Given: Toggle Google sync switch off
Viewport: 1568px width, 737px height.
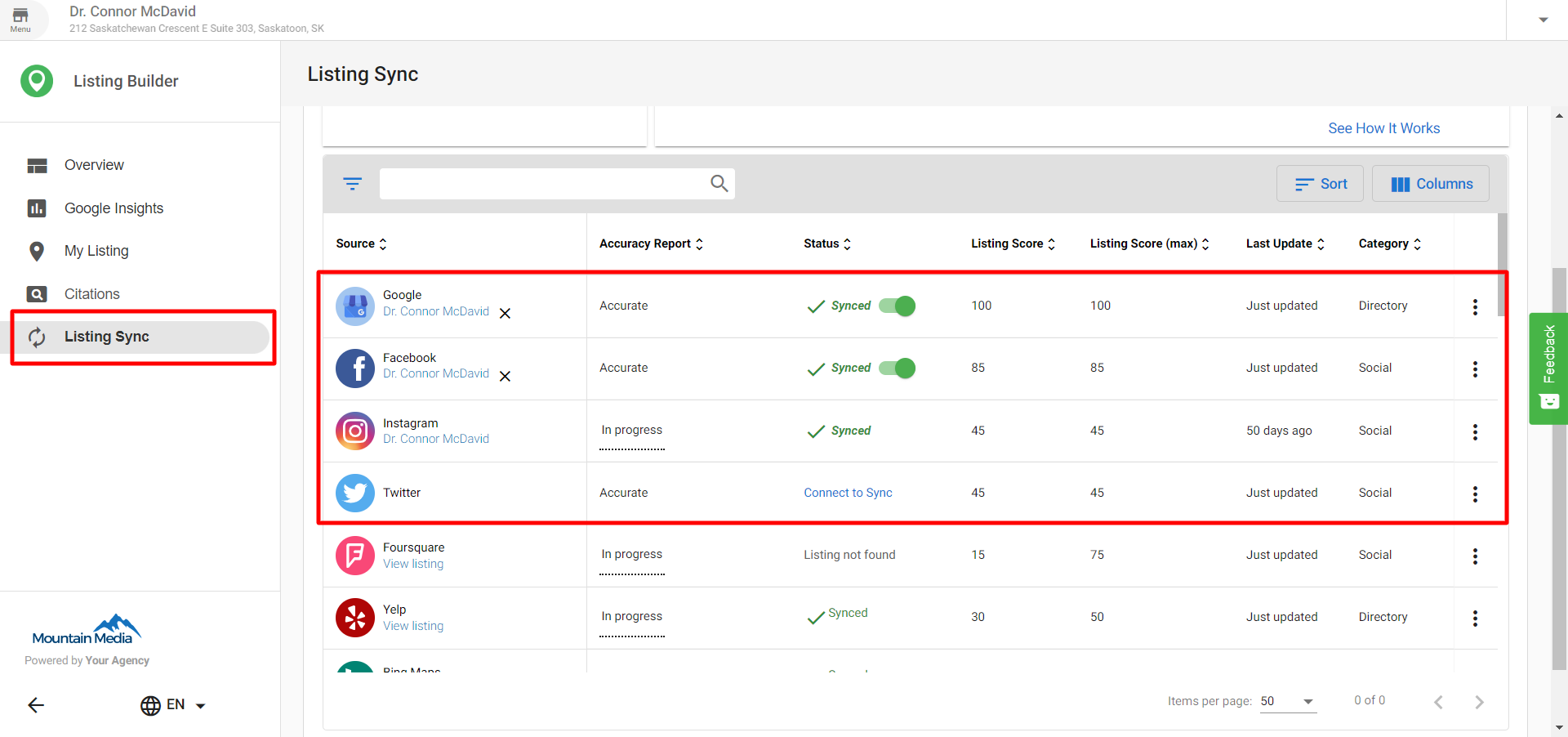Looking at the screenshot, I should [897, 306].
